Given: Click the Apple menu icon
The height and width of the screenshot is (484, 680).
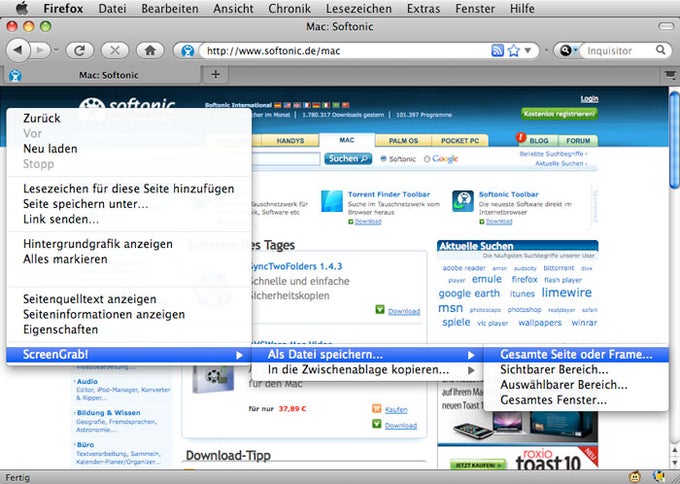Looking at the screenshot, I should point(22,8).
